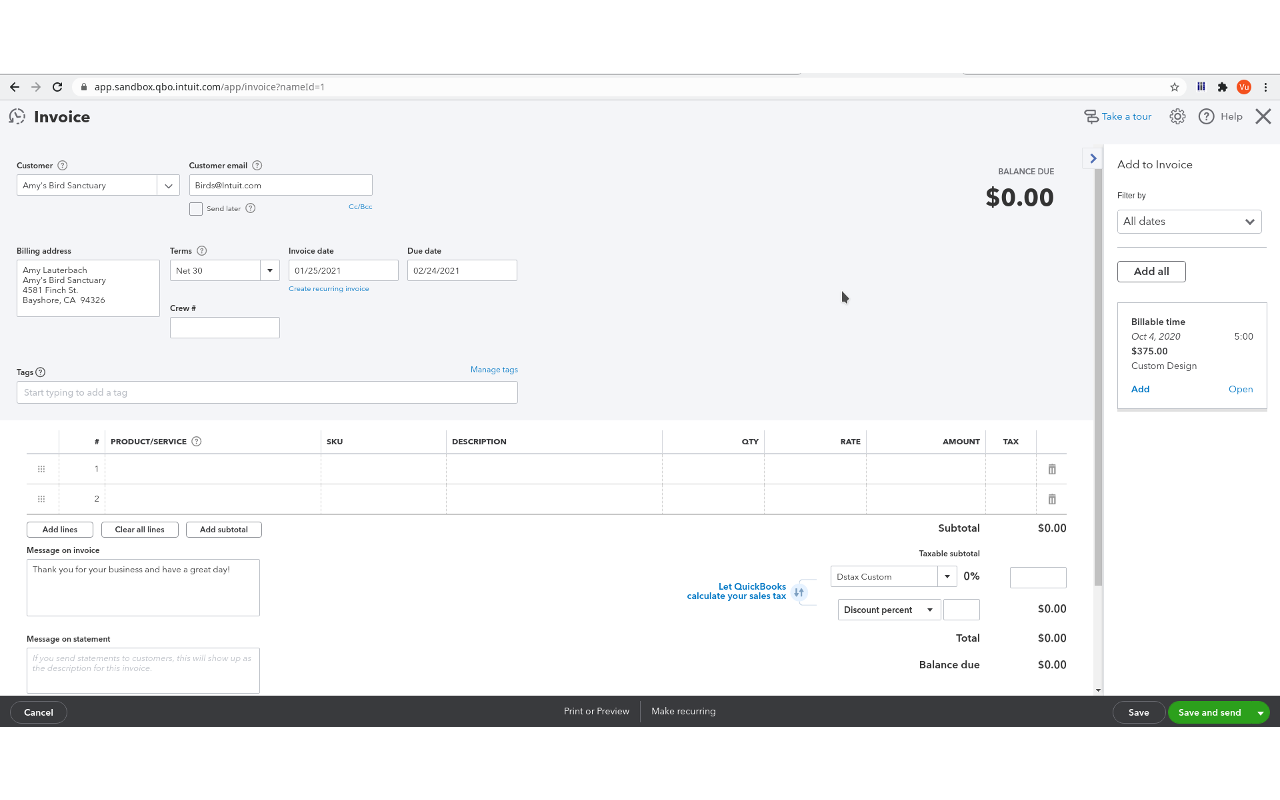Enable the Send later checkbox
This screenshot has height=800, width=1280.
click(196, 208)
